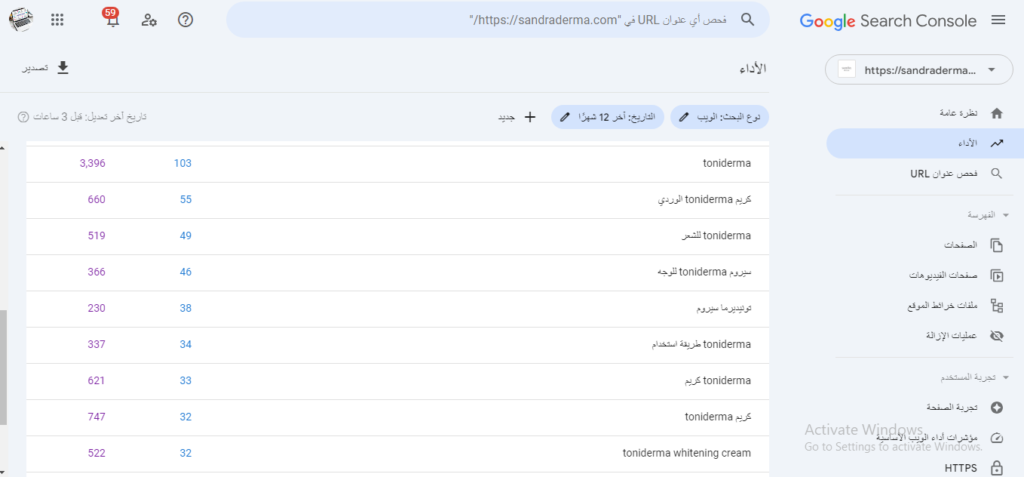The width and height of the screenshot is (1024, 477).
Task: Open the account profile avatar
Action: (x=21, y=20)
